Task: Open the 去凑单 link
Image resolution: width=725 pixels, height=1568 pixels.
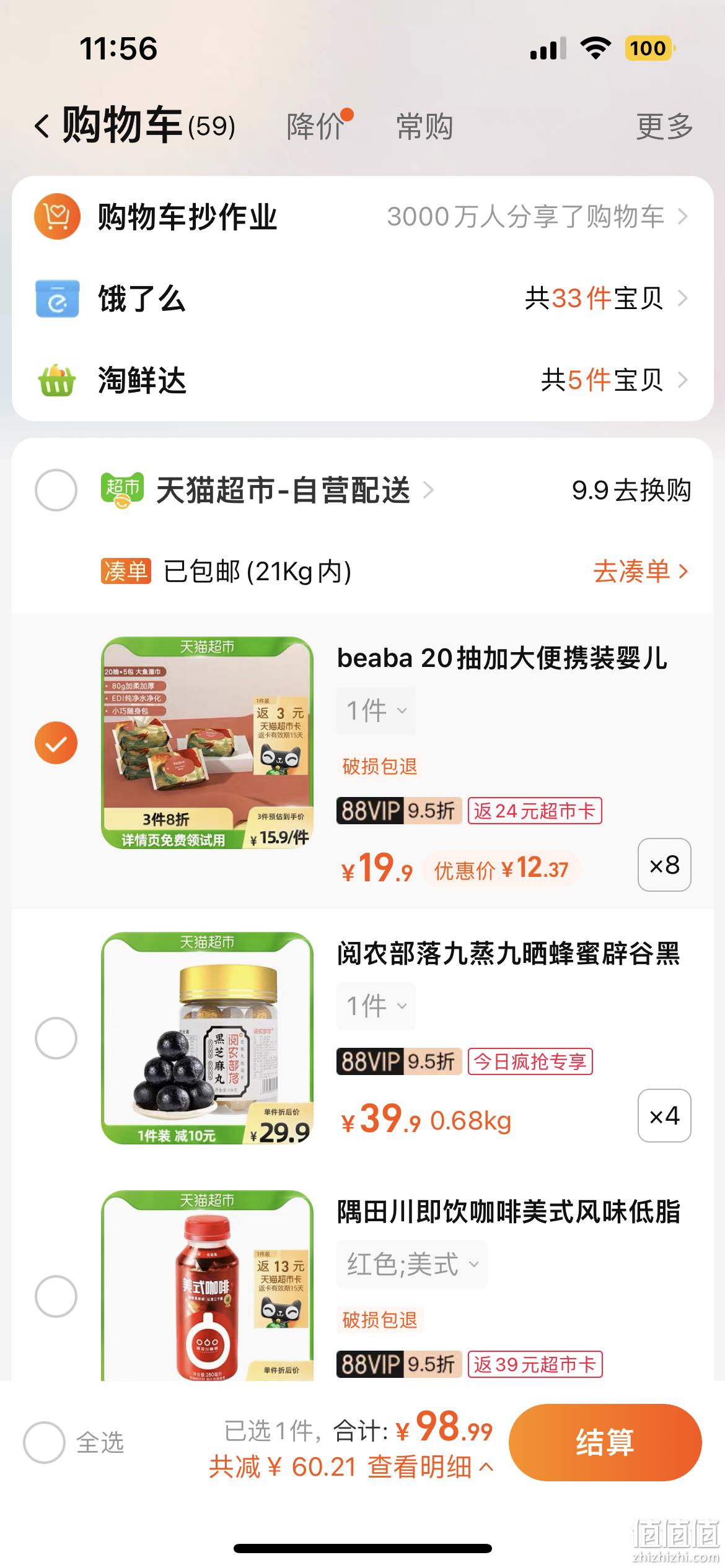Action: tap(641, 571)
